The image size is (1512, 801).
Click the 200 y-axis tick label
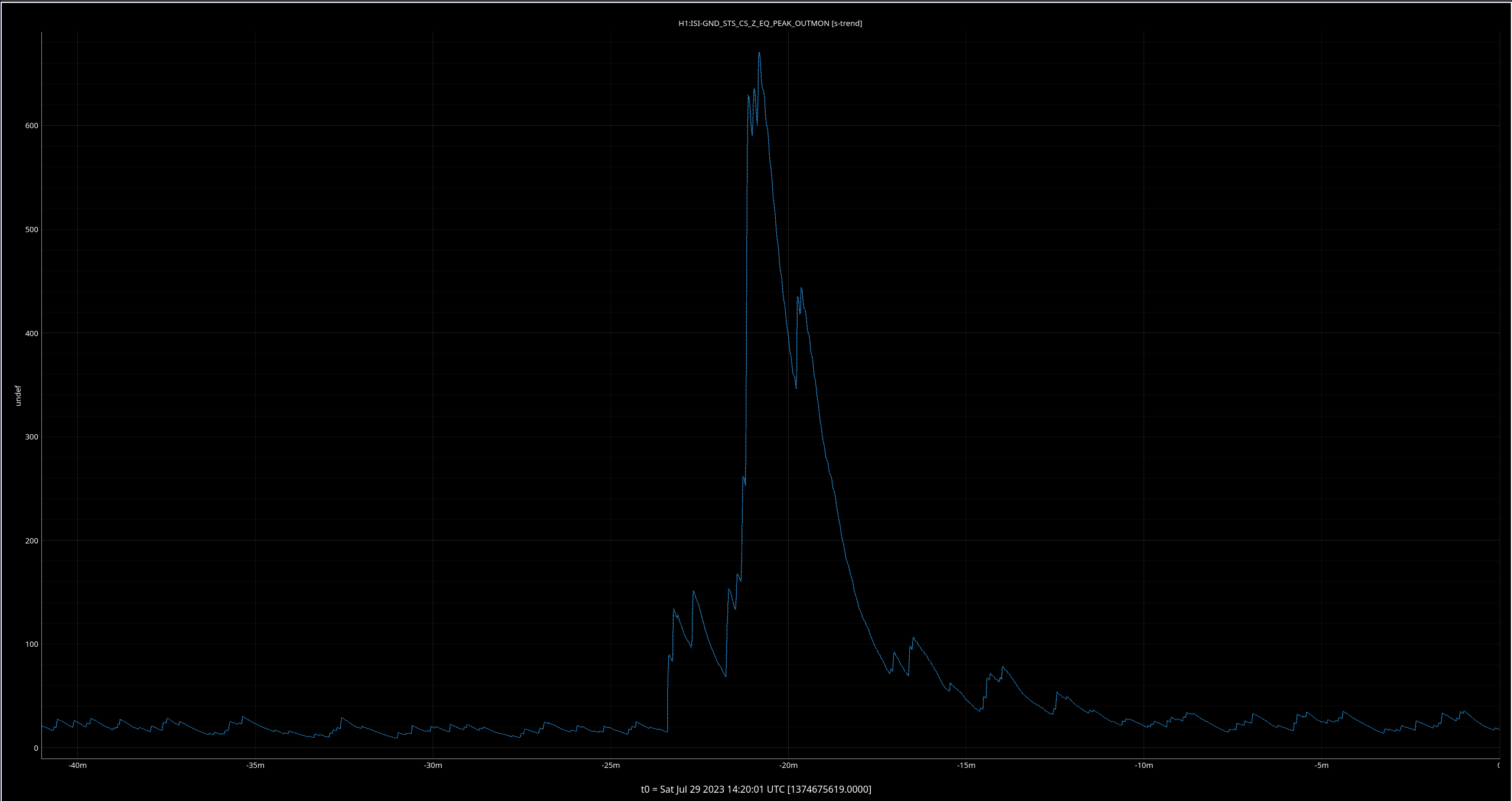coord(31,540)
